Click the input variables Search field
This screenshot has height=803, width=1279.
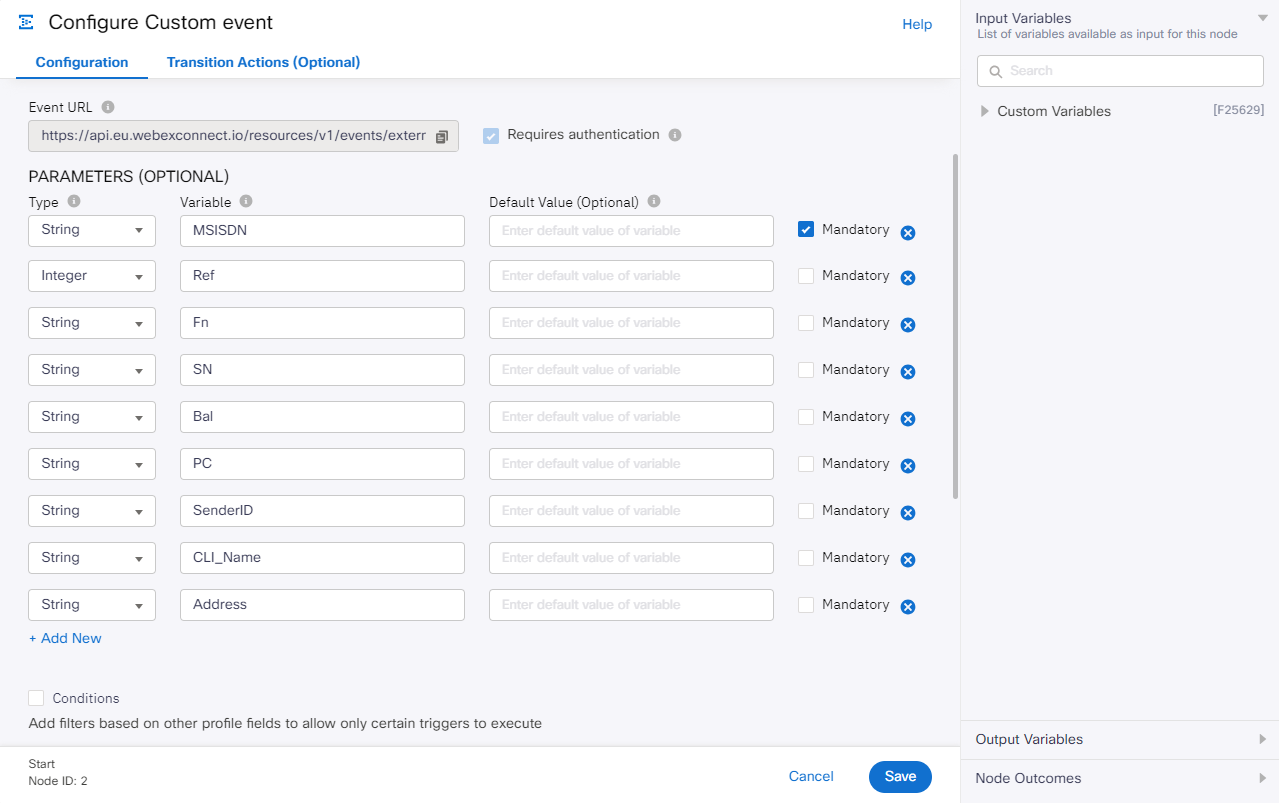click(1120, 71)
